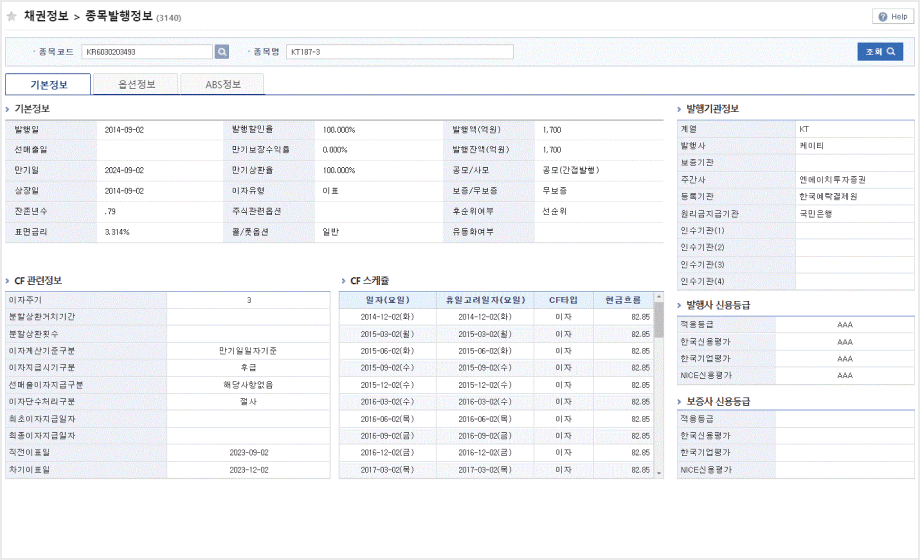This screenshot has width=920, height=560.
Task: Click the 종목코드 input field
Action: pyautogui.click(x=147, y=52)
